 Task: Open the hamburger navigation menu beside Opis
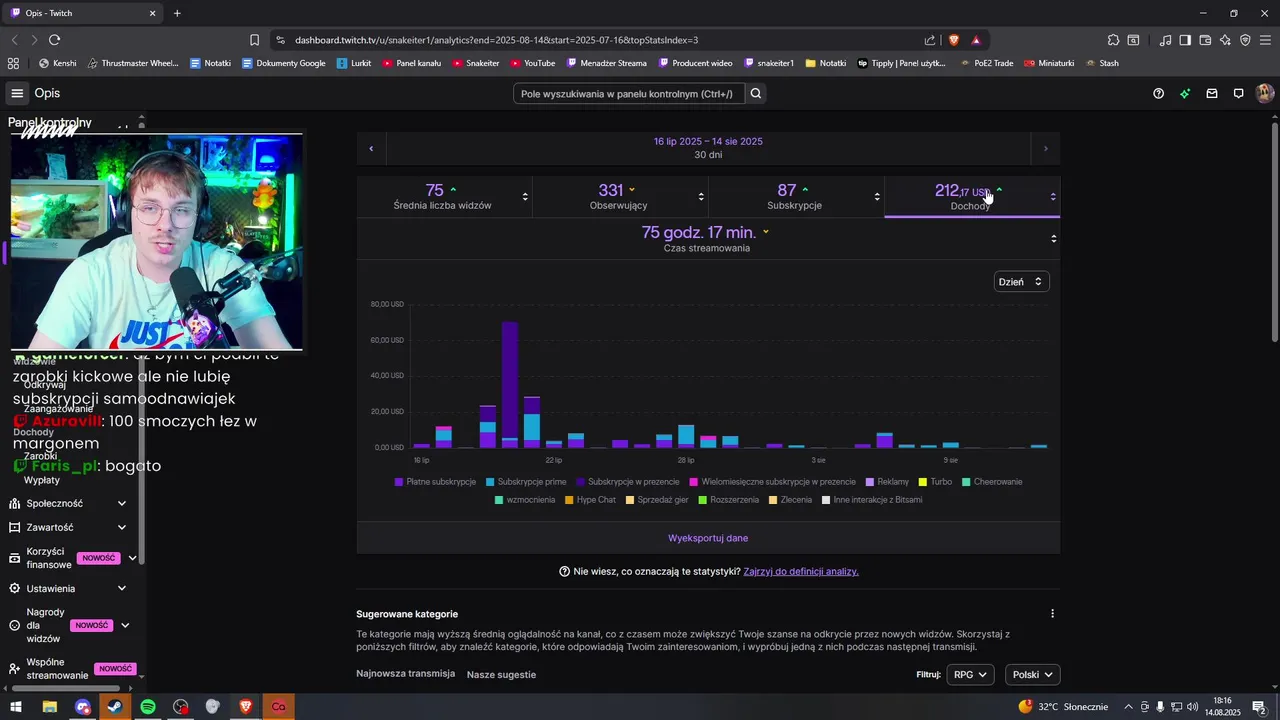pos(17,93)
